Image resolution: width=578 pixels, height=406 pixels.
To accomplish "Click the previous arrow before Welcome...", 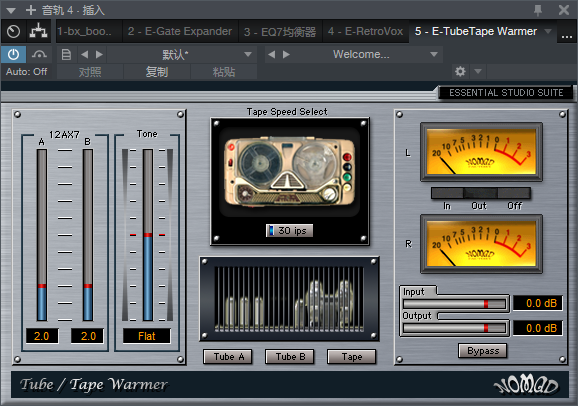I will point(272,55).
